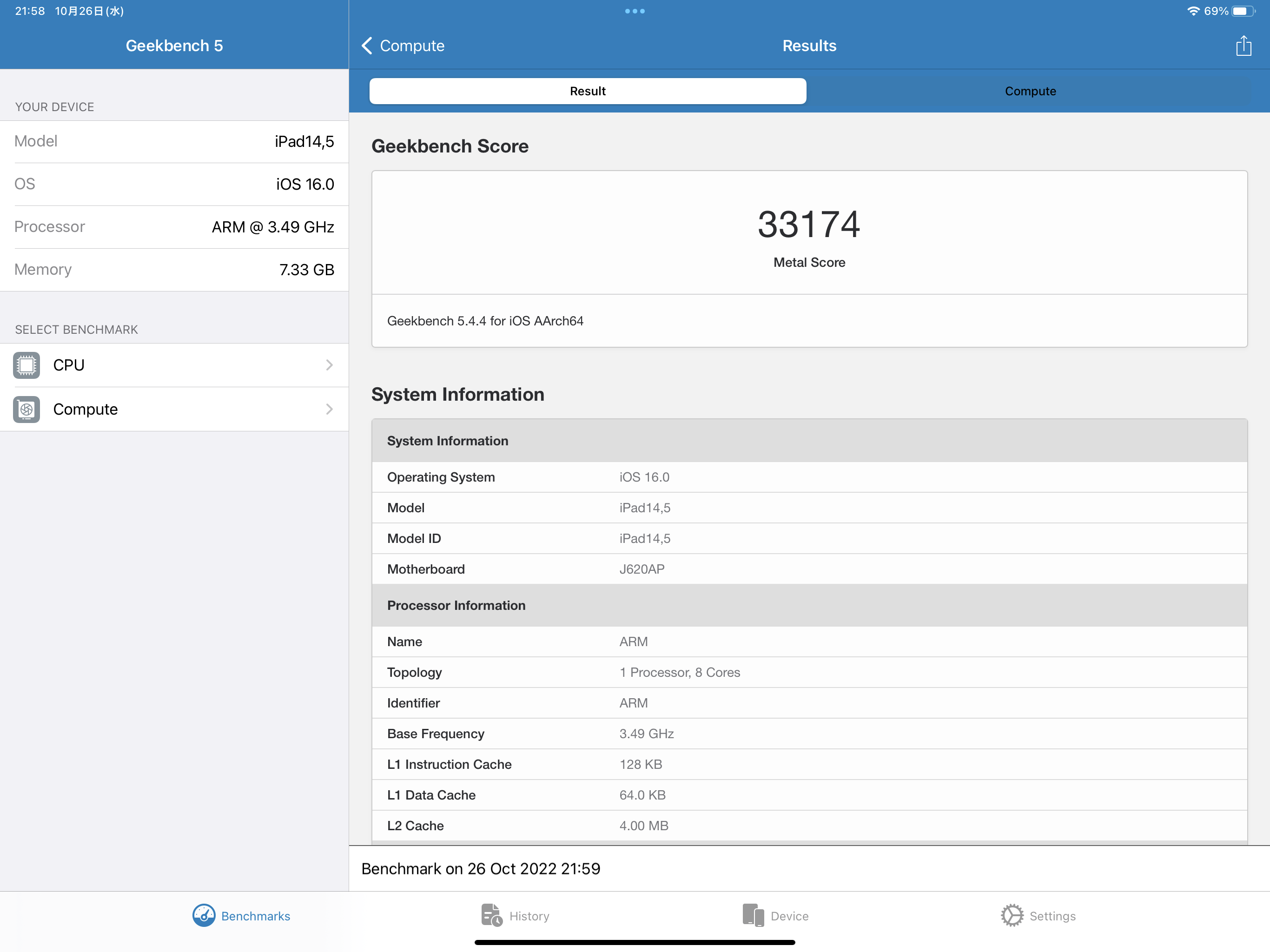This screenshot has height=952, width=1270.
Task: Click the 'Geekbench Score' heading
Action: point(450,146)
